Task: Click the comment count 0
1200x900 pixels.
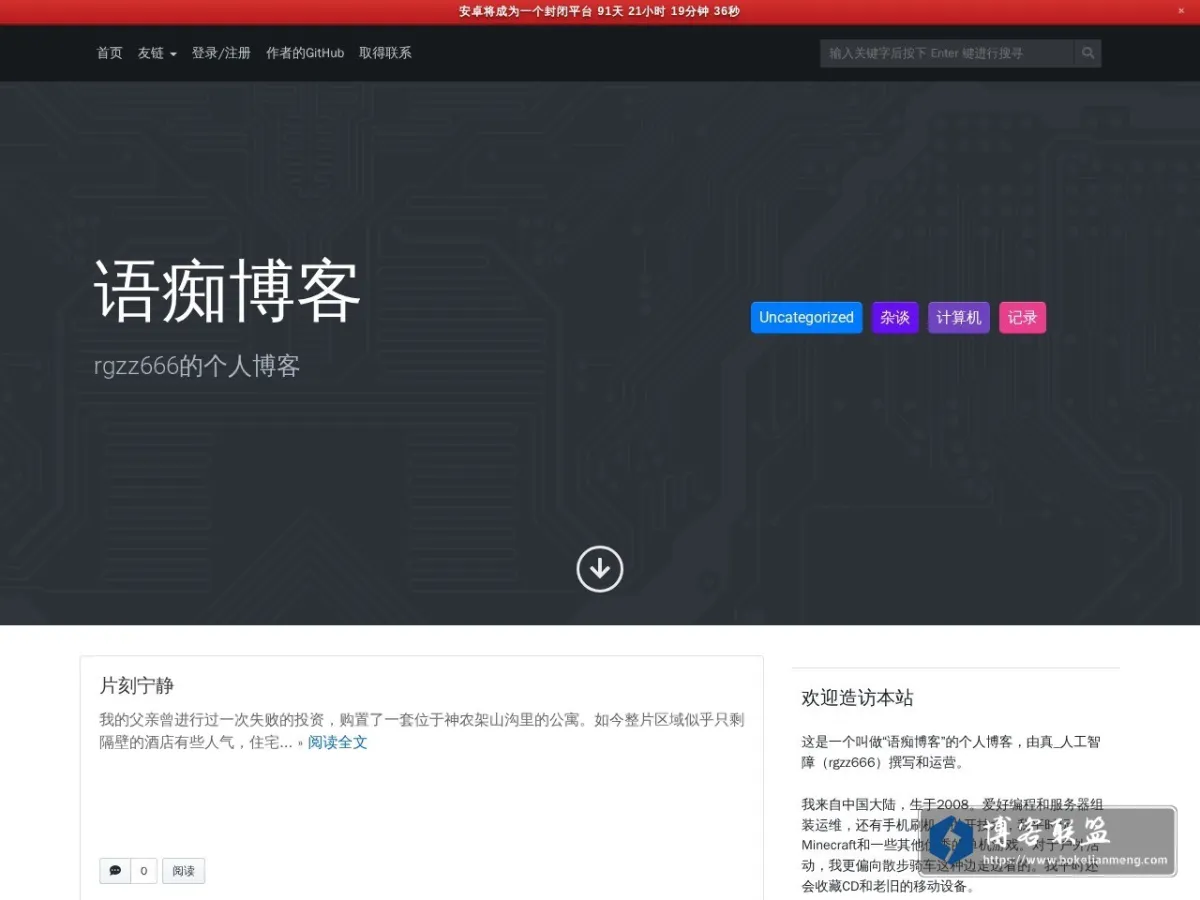Action: pos(143,871)
